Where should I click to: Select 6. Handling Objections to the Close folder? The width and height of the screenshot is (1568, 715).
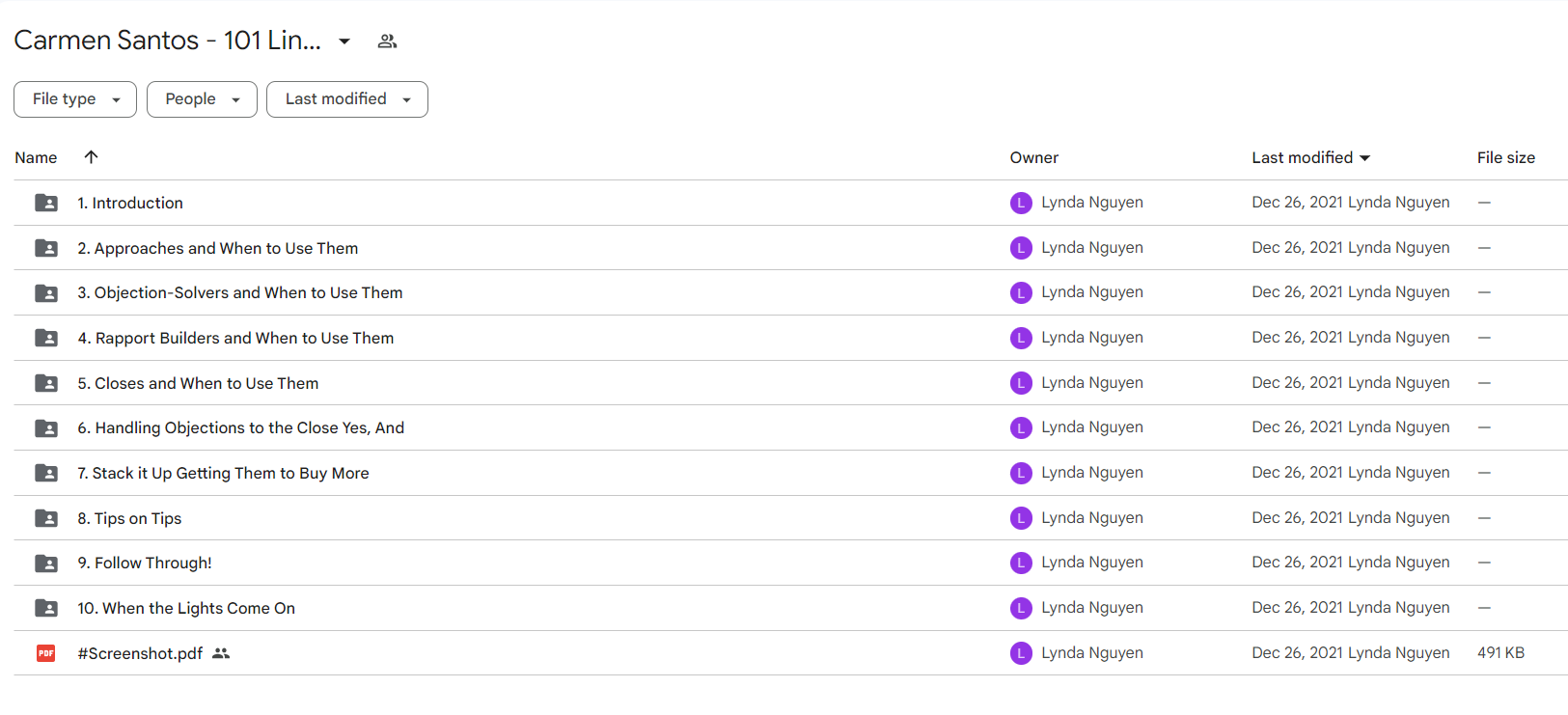(241, 427)
